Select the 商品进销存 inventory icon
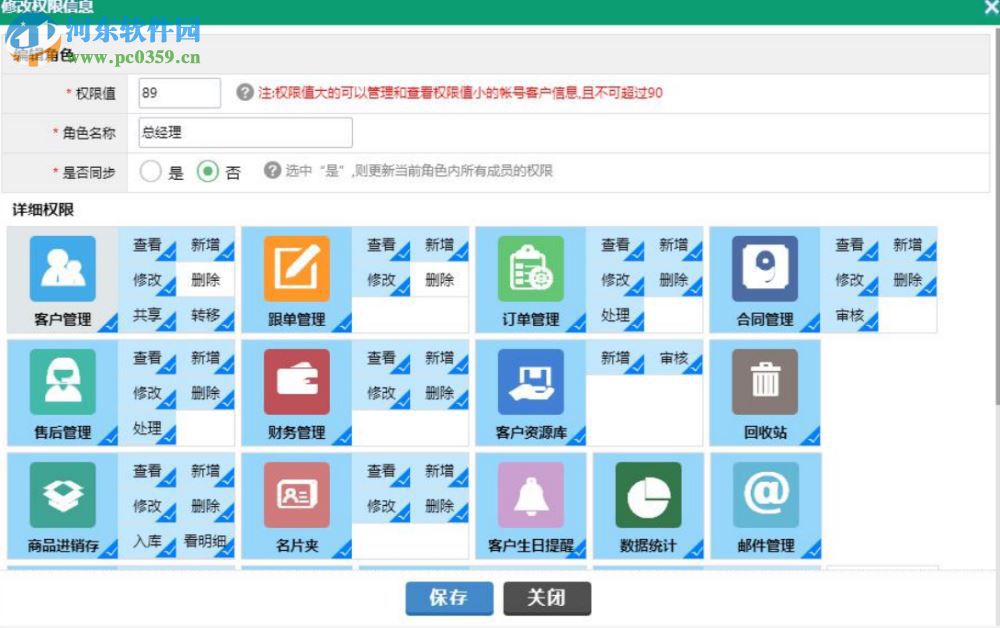 (62, 495)
